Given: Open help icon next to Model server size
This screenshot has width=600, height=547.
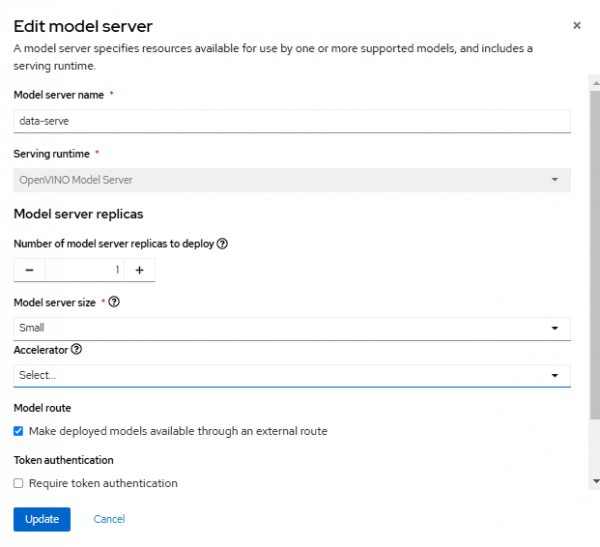Looking at the screenshot, I should 114,303.
